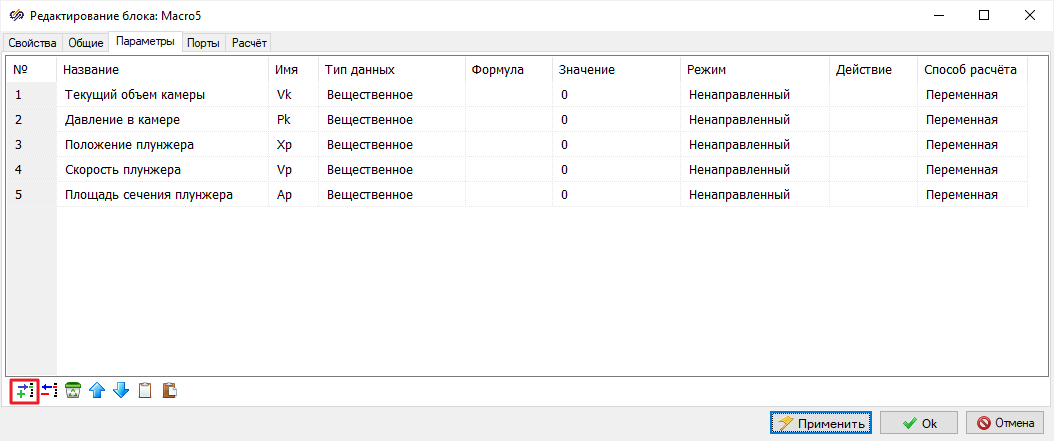The image size is (1054, 441).
Task: Click the Отмена button
Action: pos(1005,423)
